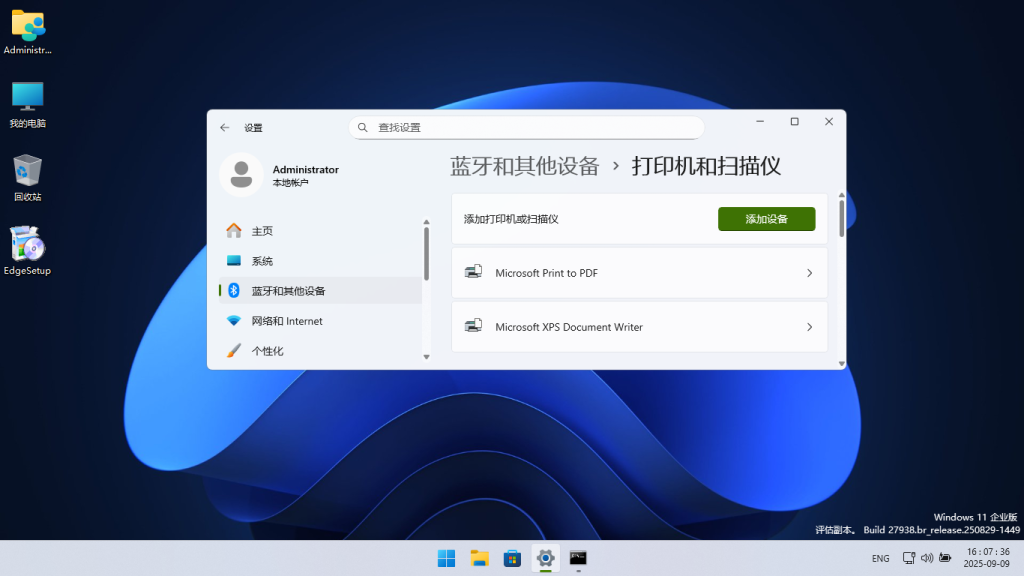Open 主页 home page in sidebar
This screenshot has width=1024, height=576.
pyautogui.click(x=320, y=231)
